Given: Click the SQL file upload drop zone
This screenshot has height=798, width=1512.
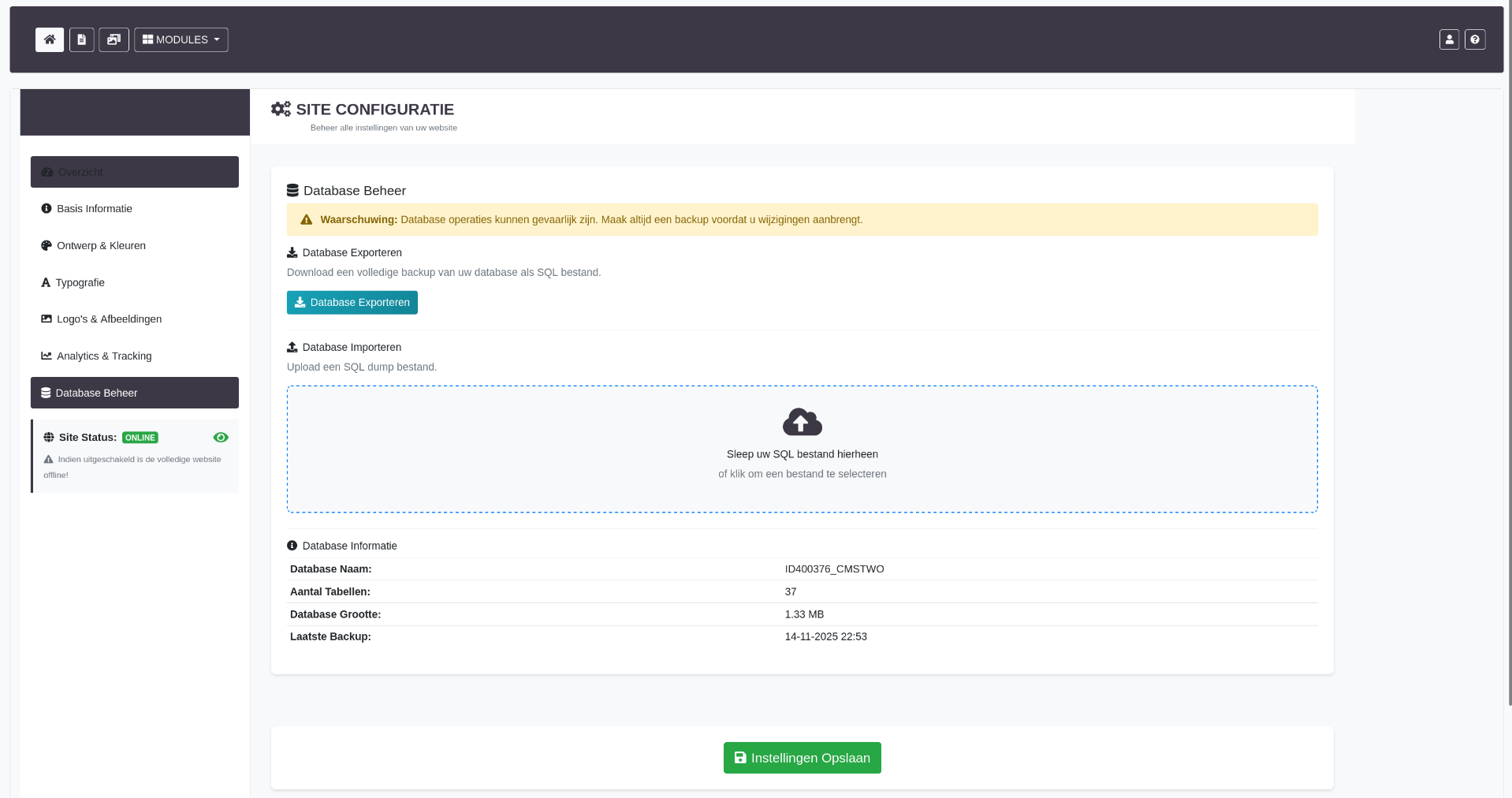Looking at the screenshot, I should pos(802,448).
